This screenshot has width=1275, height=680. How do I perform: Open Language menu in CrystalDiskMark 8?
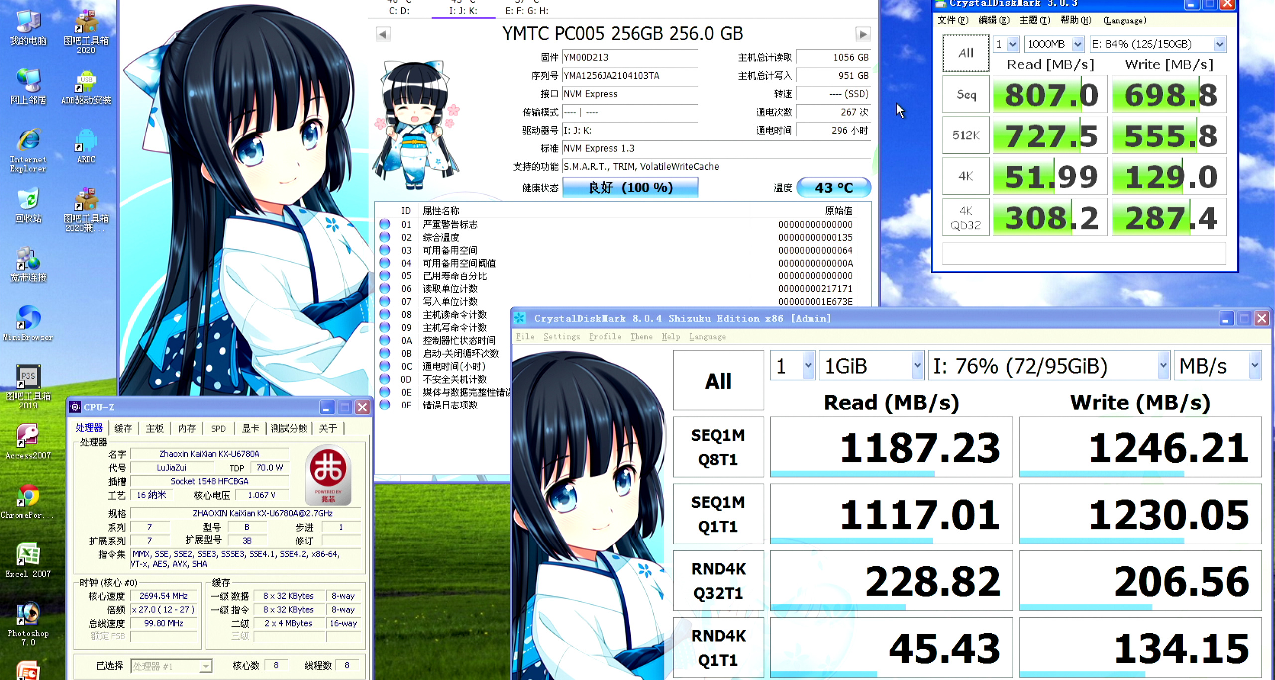coord(708,337)
